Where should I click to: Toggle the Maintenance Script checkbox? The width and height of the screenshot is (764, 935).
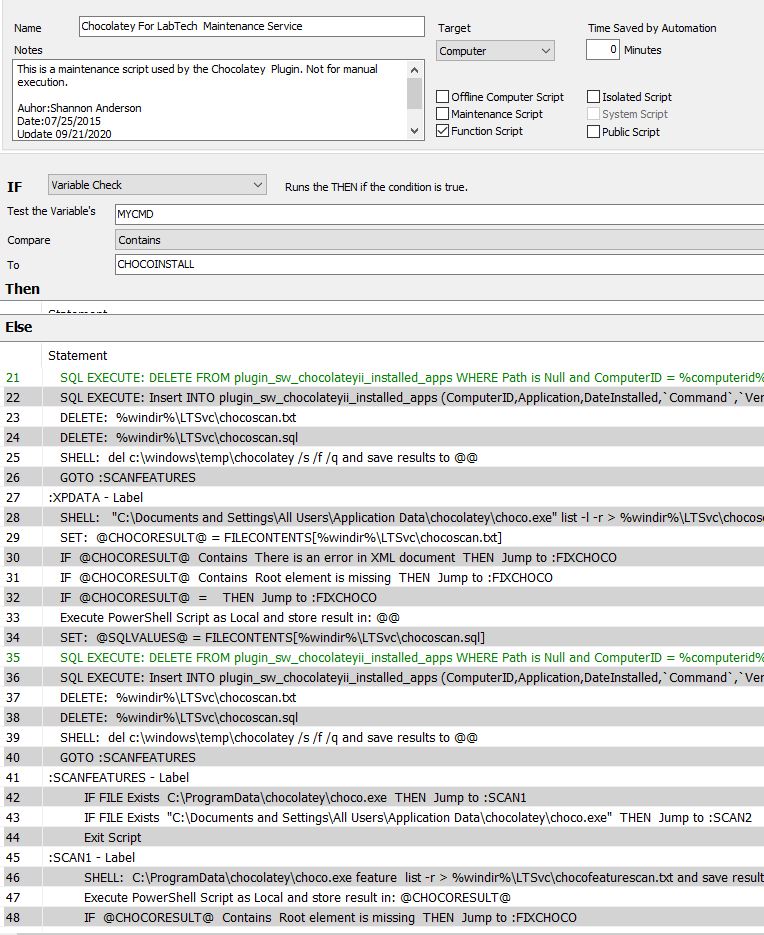pos(443,114)
